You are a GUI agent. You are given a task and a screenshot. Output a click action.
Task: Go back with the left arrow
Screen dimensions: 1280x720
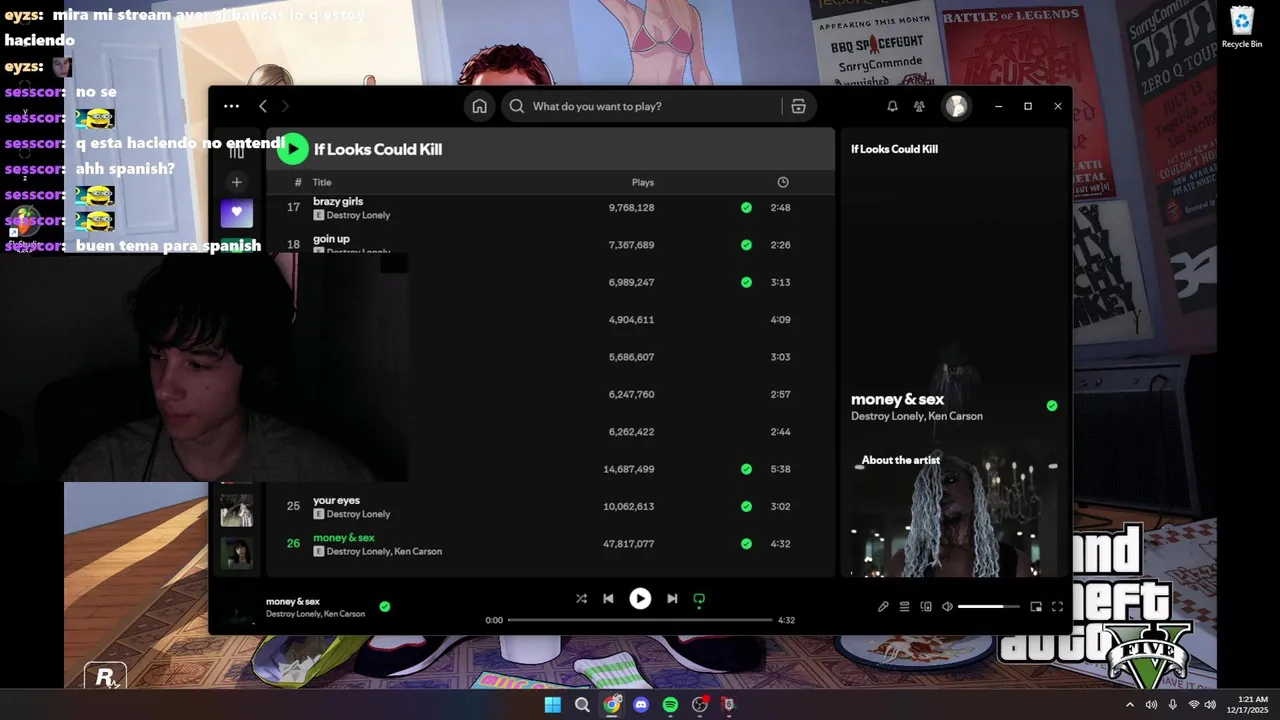coord(263,106)
